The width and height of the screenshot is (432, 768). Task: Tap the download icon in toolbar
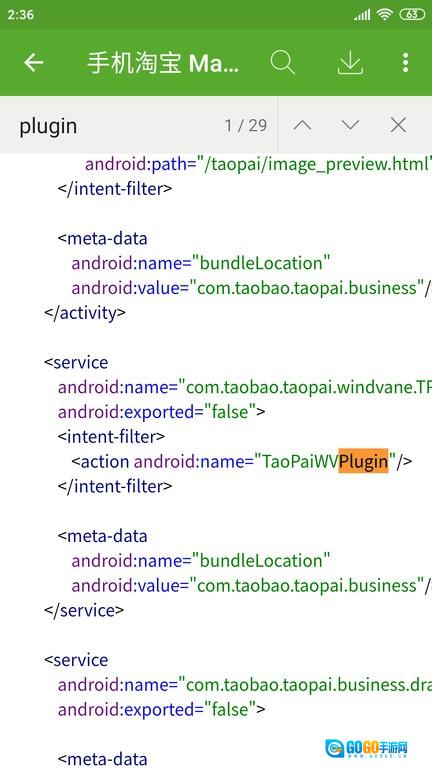pos(350,63)
